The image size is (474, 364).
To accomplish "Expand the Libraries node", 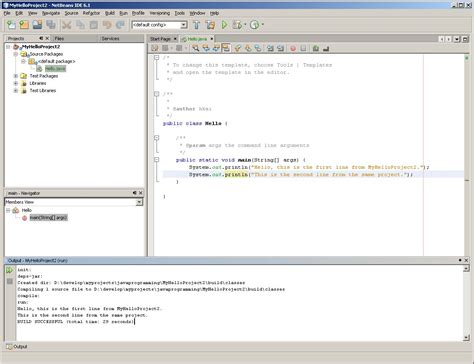I will coord(16,83).
